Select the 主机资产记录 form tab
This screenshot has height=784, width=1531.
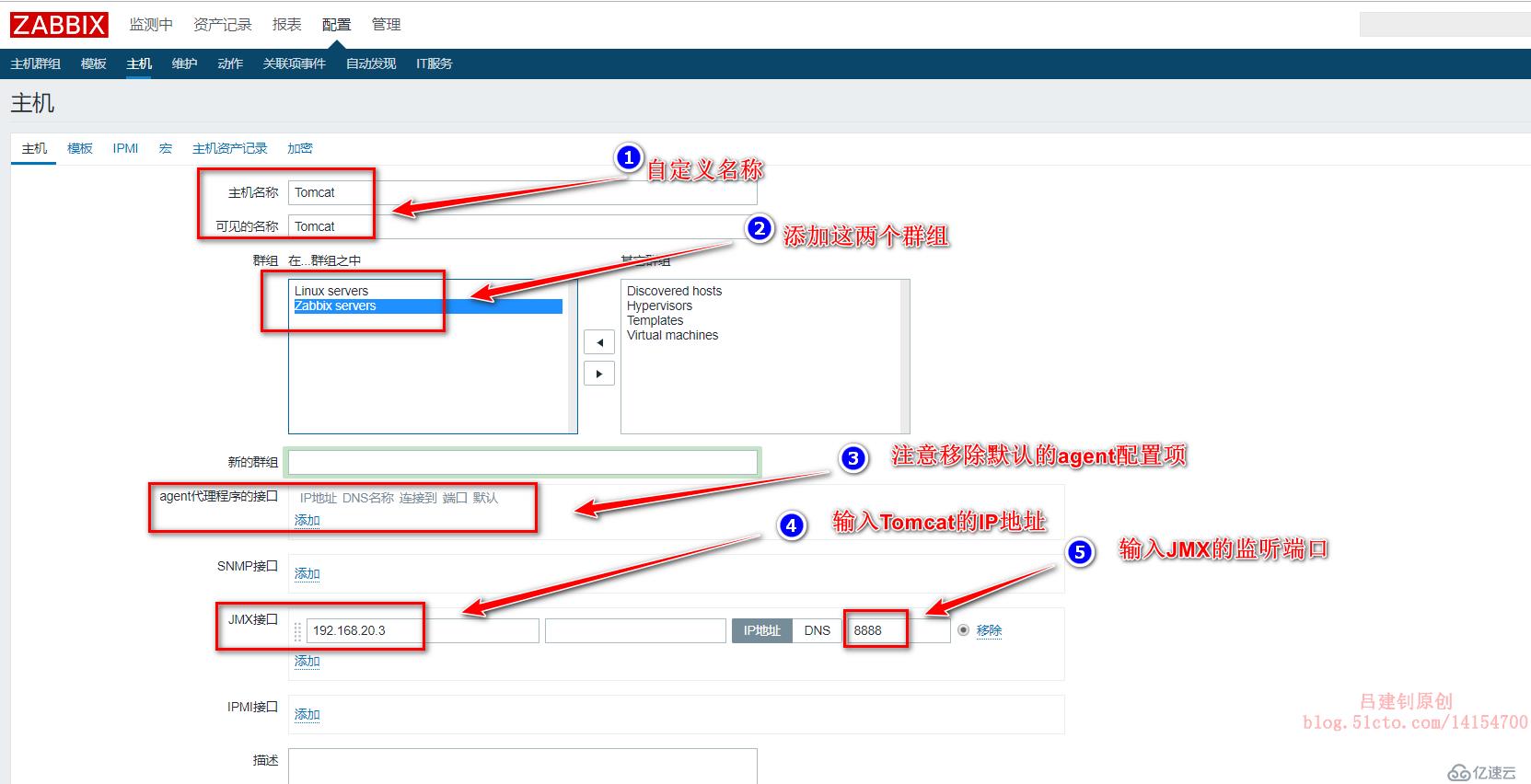tap(230, 148)
